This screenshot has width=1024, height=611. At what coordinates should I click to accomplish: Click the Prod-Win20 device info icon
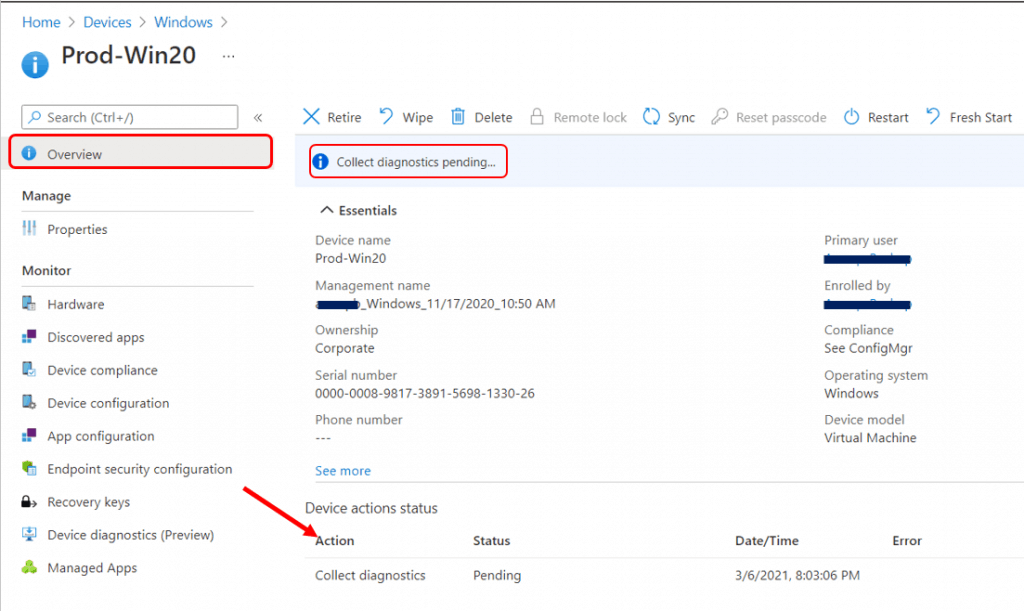(x=35, y=65)
